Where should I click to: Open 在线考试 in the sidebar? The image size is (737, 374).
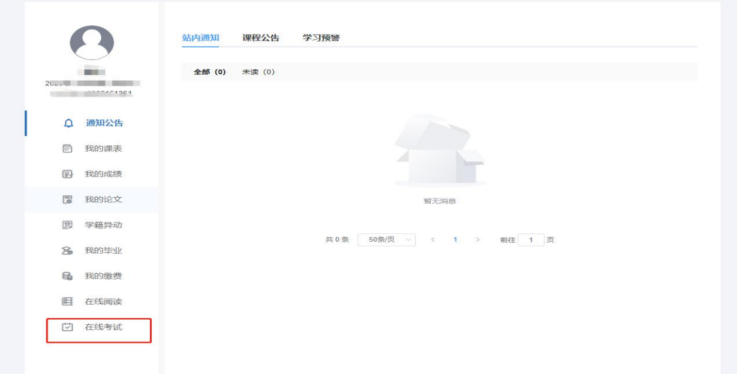pyautogui.click(x=92, y=327)
